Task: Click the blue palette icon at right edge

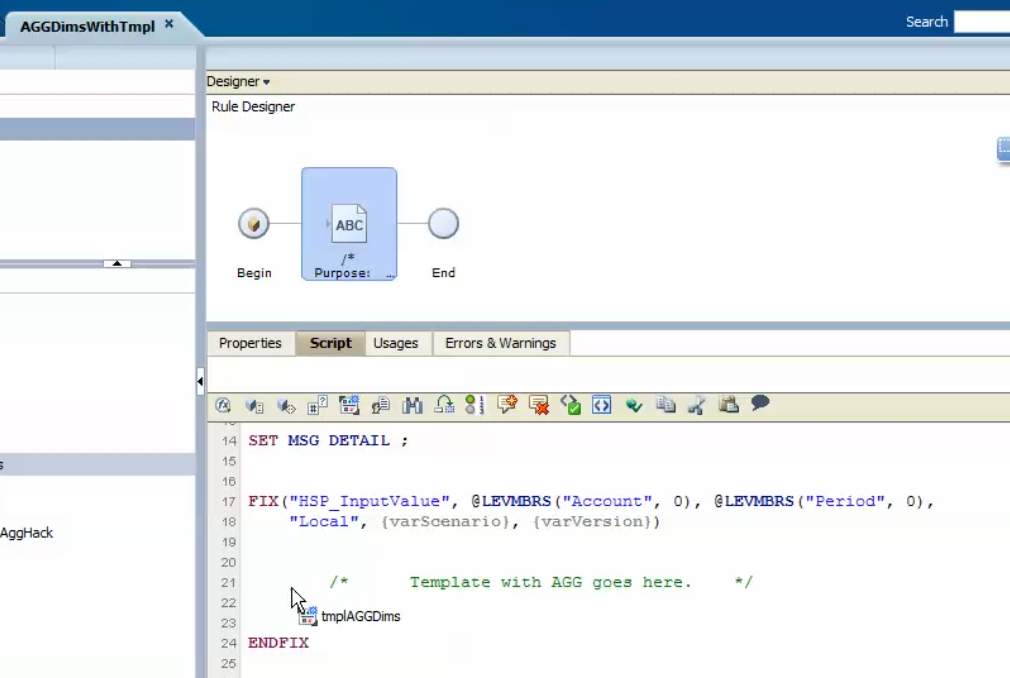Action: click(1003, 148)
